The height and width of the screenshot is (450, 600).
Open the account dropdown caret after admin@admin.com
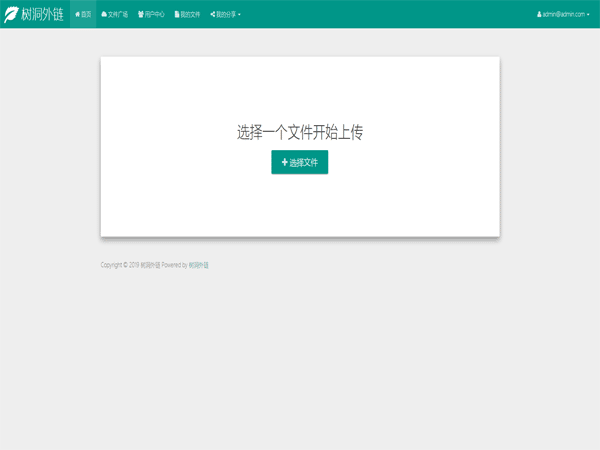590,15
